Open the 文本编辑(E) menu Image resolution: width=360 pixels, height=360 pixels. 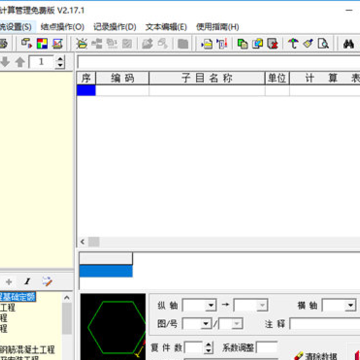tap(166, 27)
